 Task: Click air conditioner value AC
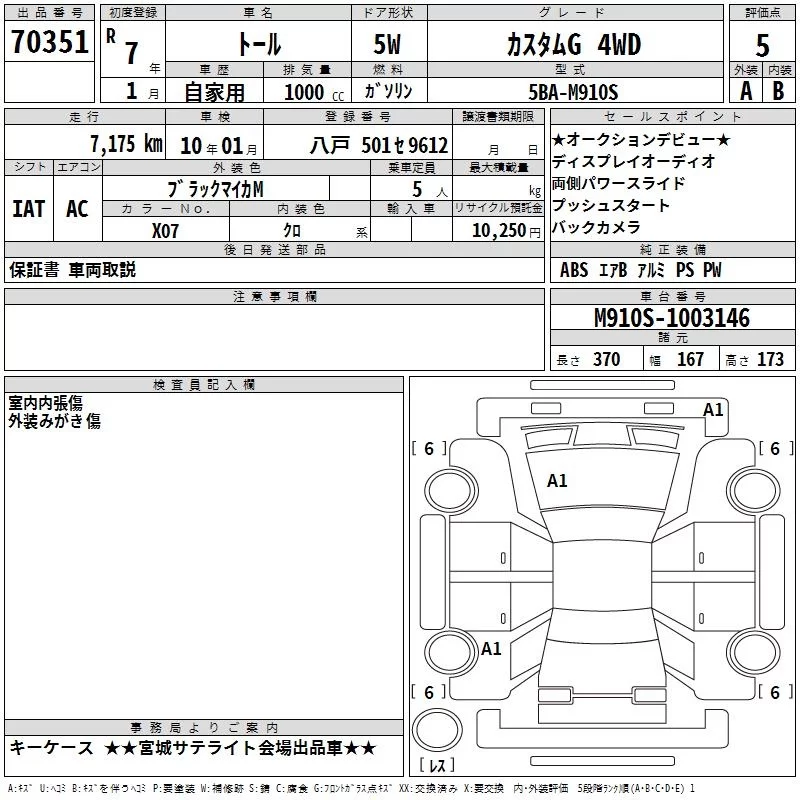tap(77, 209)
